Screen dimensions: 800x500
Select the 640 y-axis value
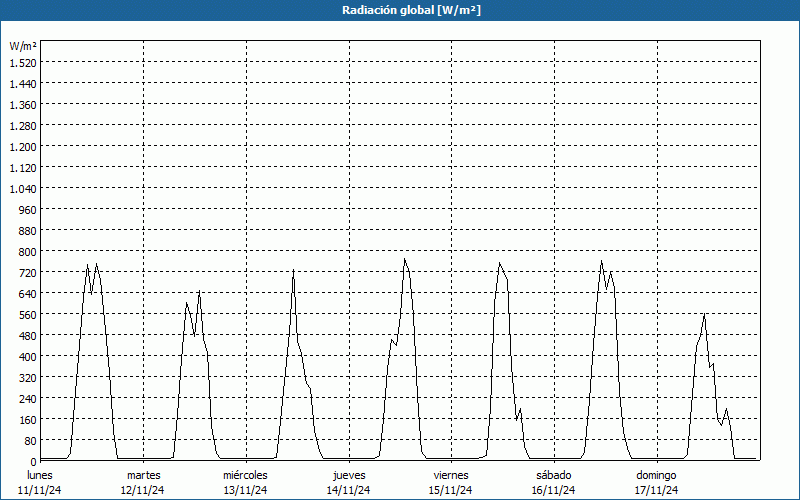(x=28, y=293)
